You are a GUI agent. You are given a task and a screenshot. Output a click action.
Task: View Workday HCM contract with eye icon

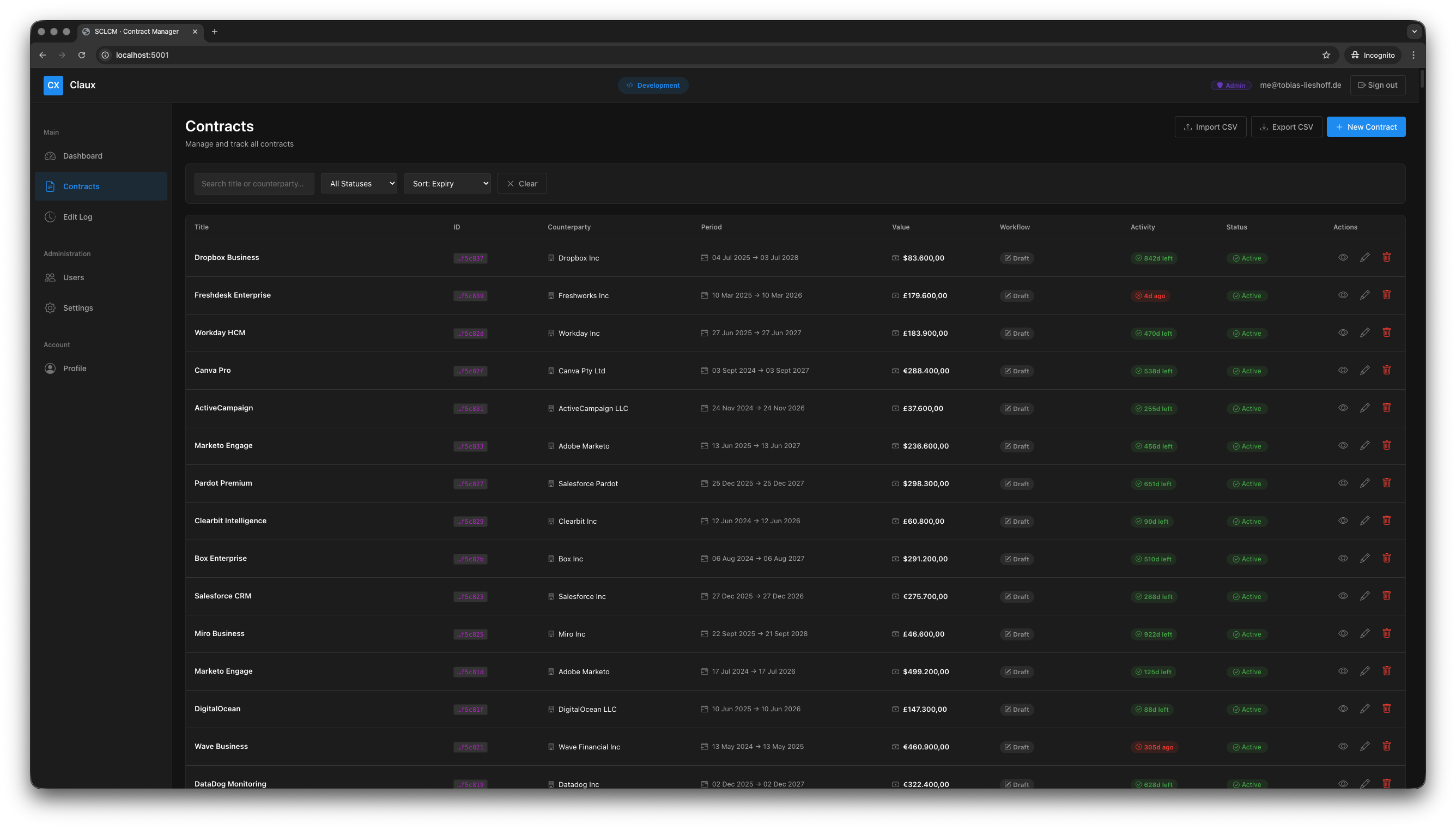[x=1343, y=332]
